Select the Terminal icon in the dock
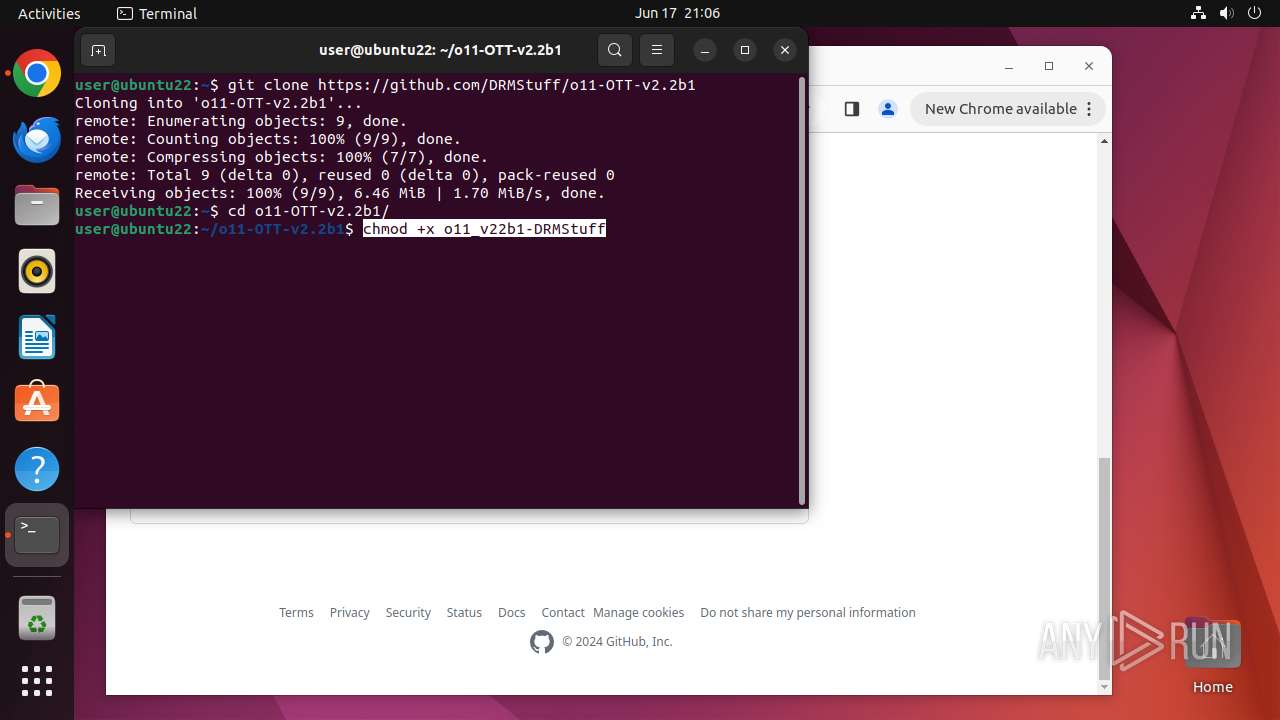The image size is (1280, 720). tap(37, 535)
